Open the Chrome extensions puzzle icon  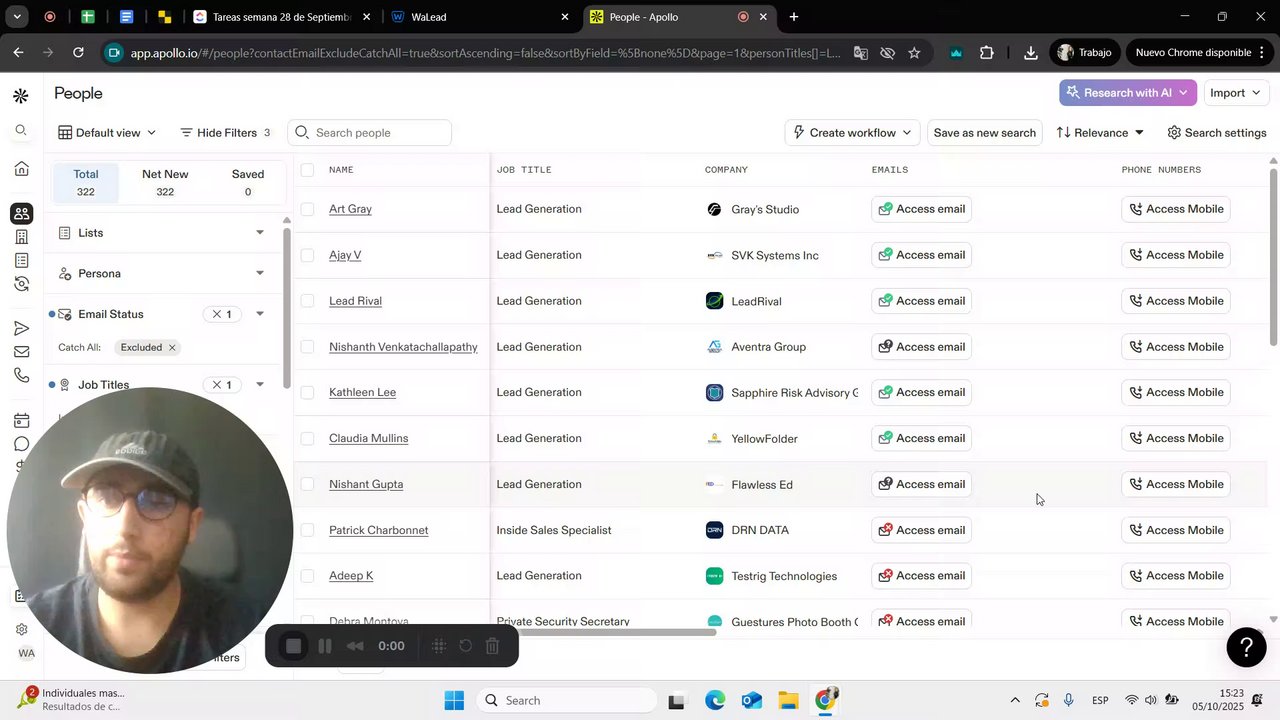coord(987,53)
